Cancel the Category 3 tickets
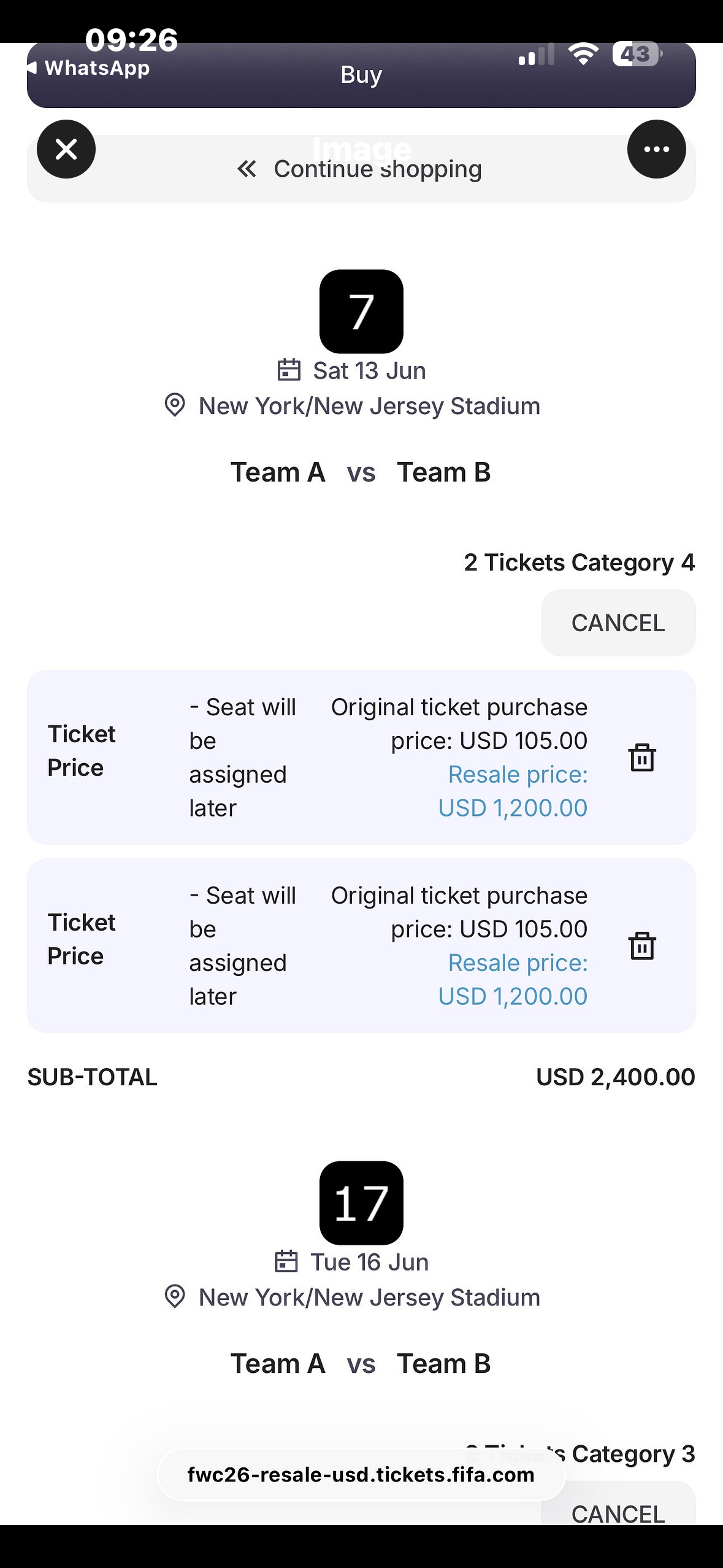 [618, 1513]
